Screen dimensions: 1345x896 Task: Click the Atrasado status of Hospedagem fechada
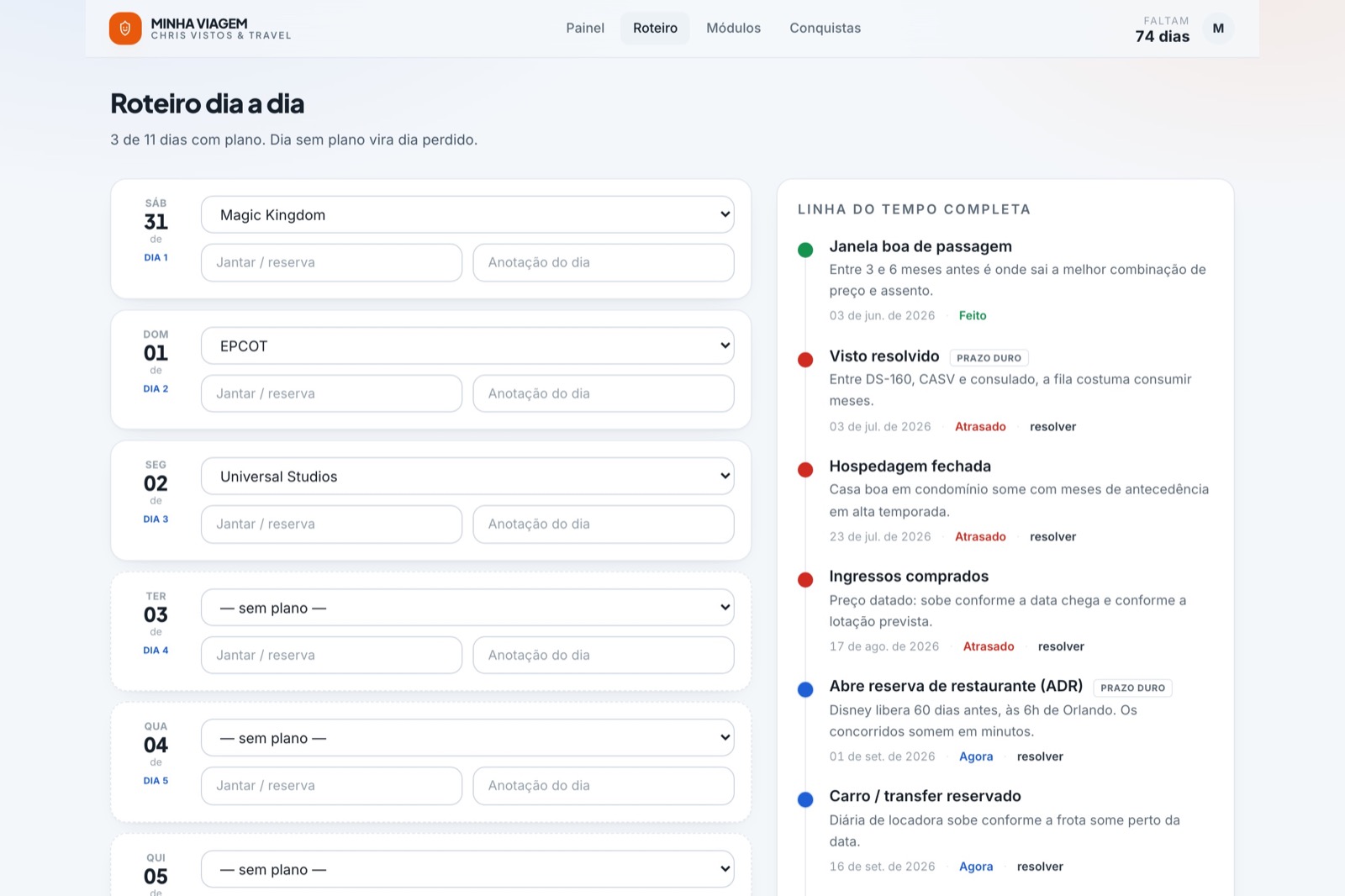[x=980, y=536]
